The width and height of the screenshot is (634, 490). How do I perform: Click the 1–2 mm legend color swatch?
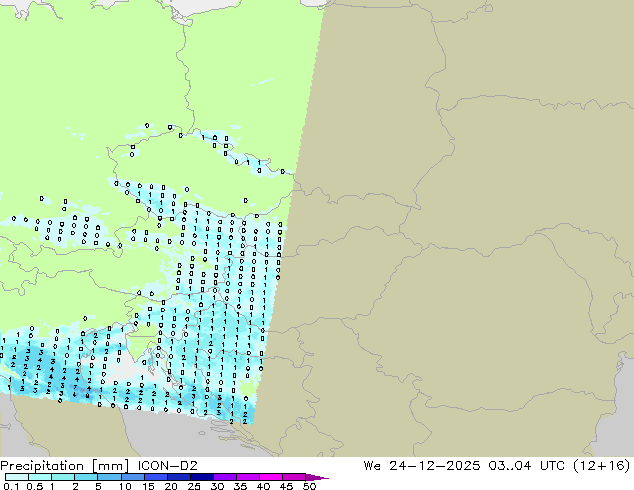point(63,477)
